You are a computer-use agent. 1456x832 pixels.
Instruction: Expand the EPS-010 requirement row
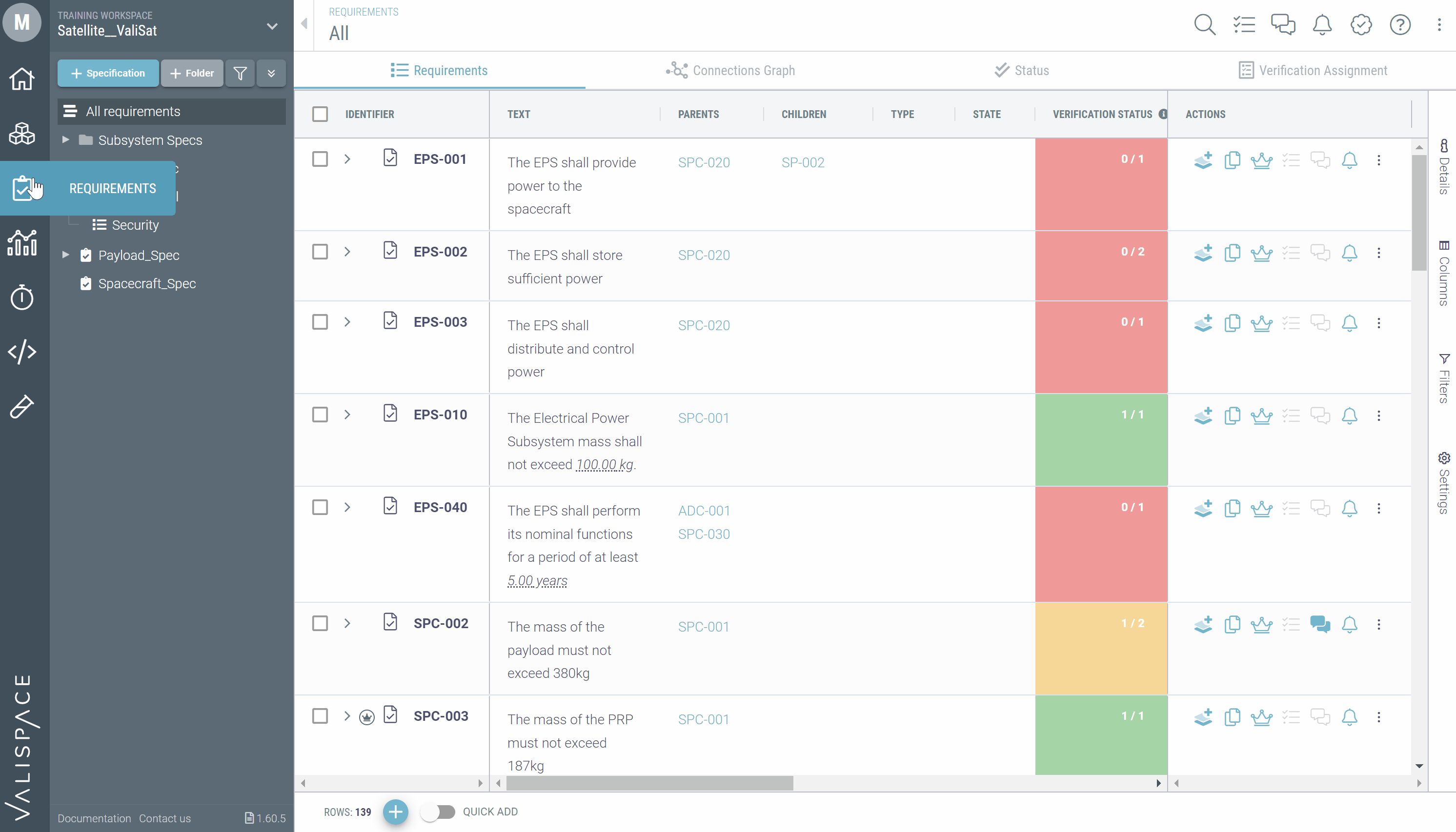(347, 415)
